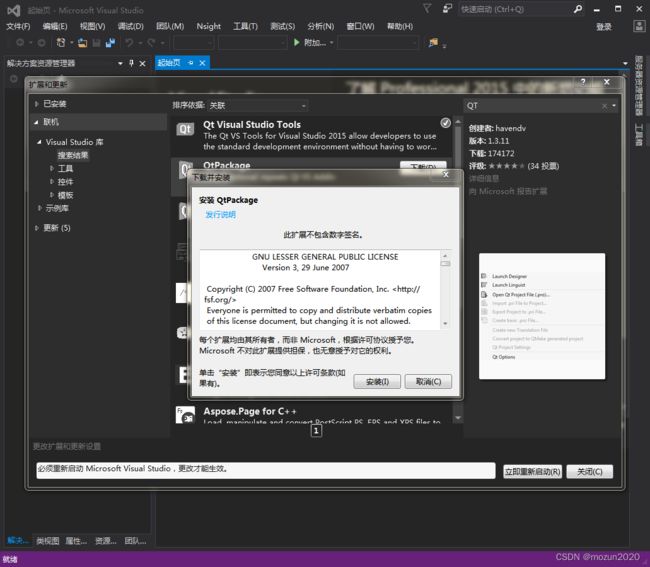Open the Window (窗口) menu
Image resolution: width=650 pixels, height=567 pixels.
click(x=360, y=27)
